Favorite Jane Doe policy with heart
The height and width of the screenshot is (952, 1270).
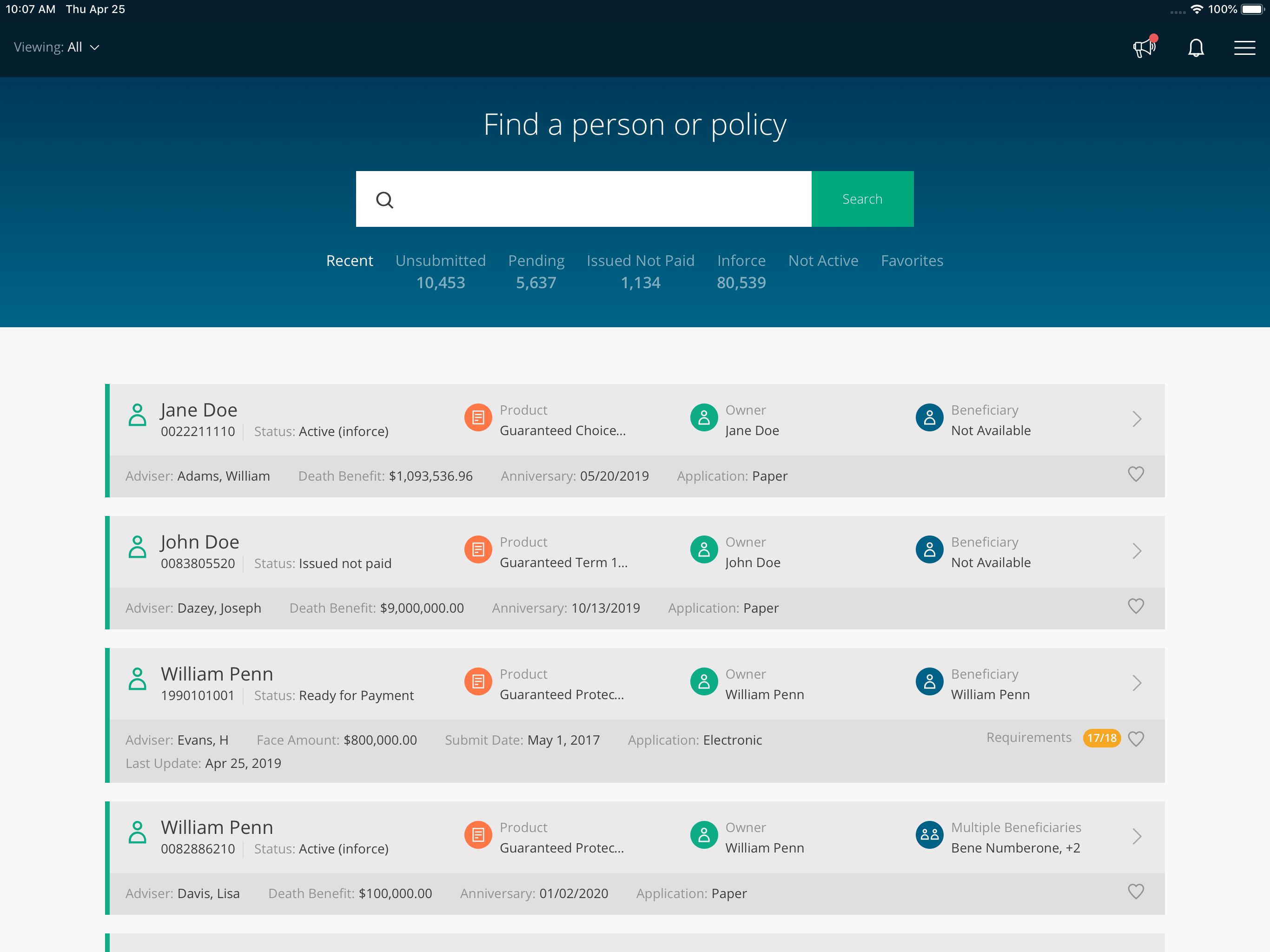coord(1136,474)
